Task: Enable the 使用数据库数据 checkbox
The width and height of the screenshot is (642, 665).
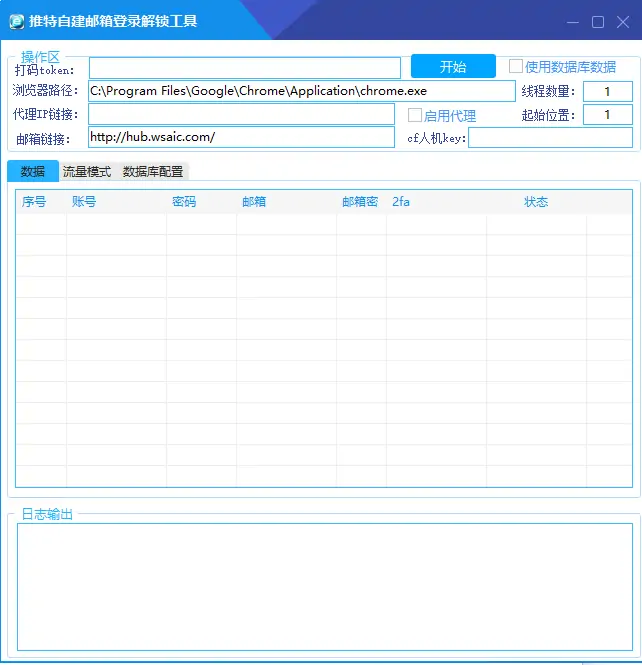Action: (x=516, y=66)
